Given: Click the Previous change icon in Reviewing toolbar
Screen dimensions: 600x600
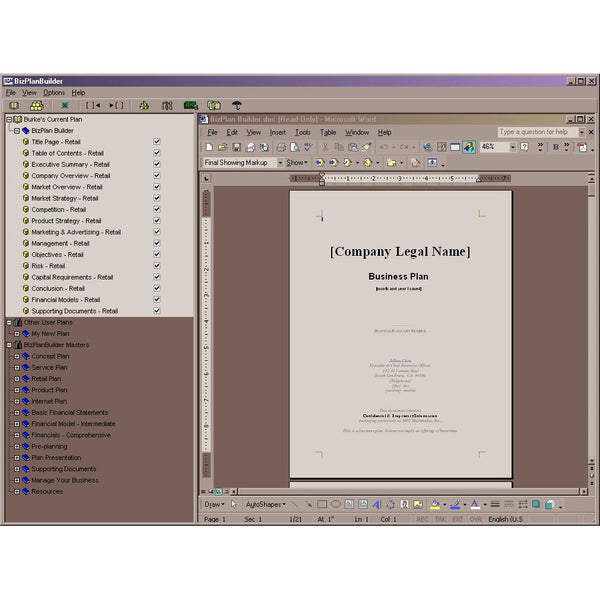Looking at the screenshot, I should click(x=320, y=163).
